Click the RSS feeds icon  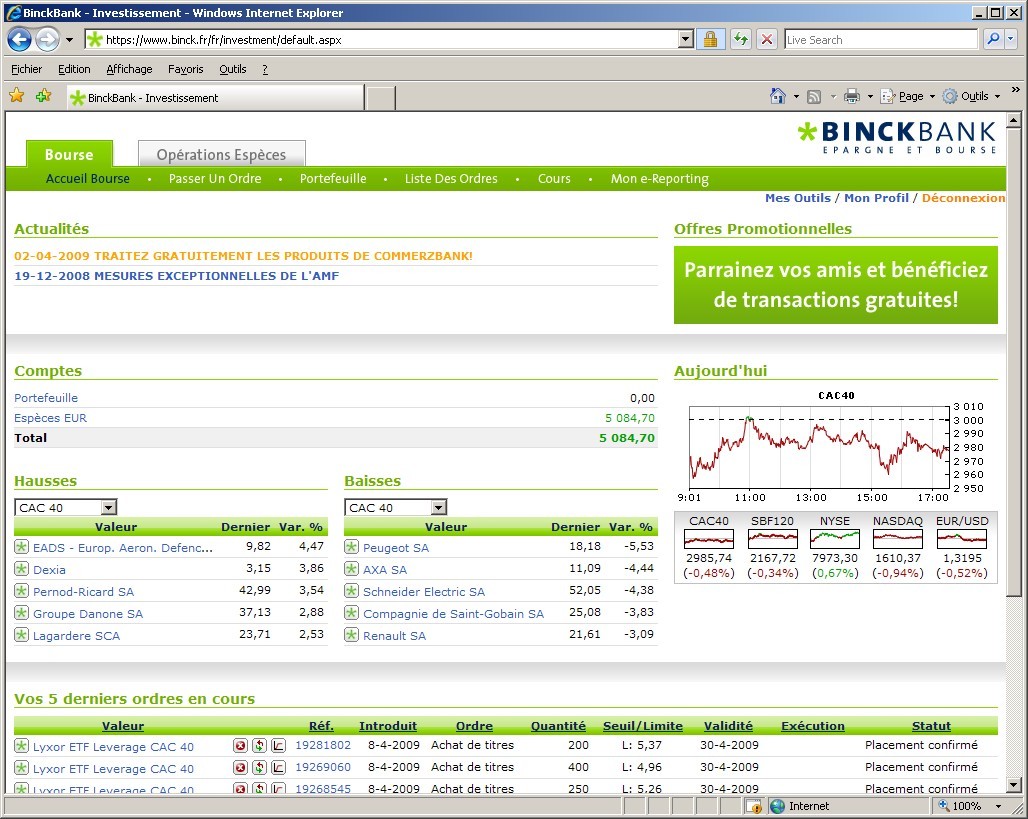pos(814,97)
